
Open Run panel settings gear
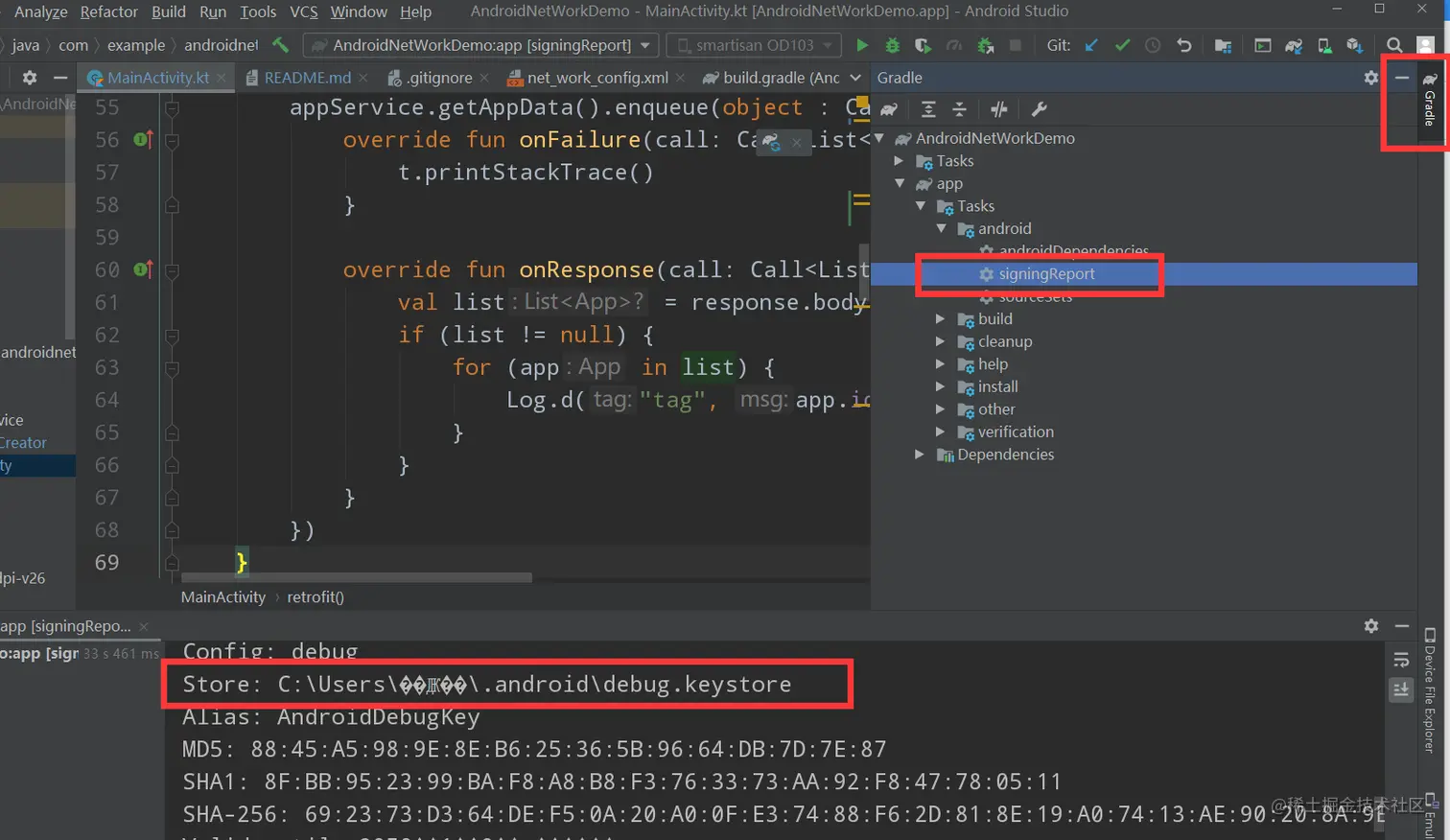pyautogui.click(x=1371, y=625)
